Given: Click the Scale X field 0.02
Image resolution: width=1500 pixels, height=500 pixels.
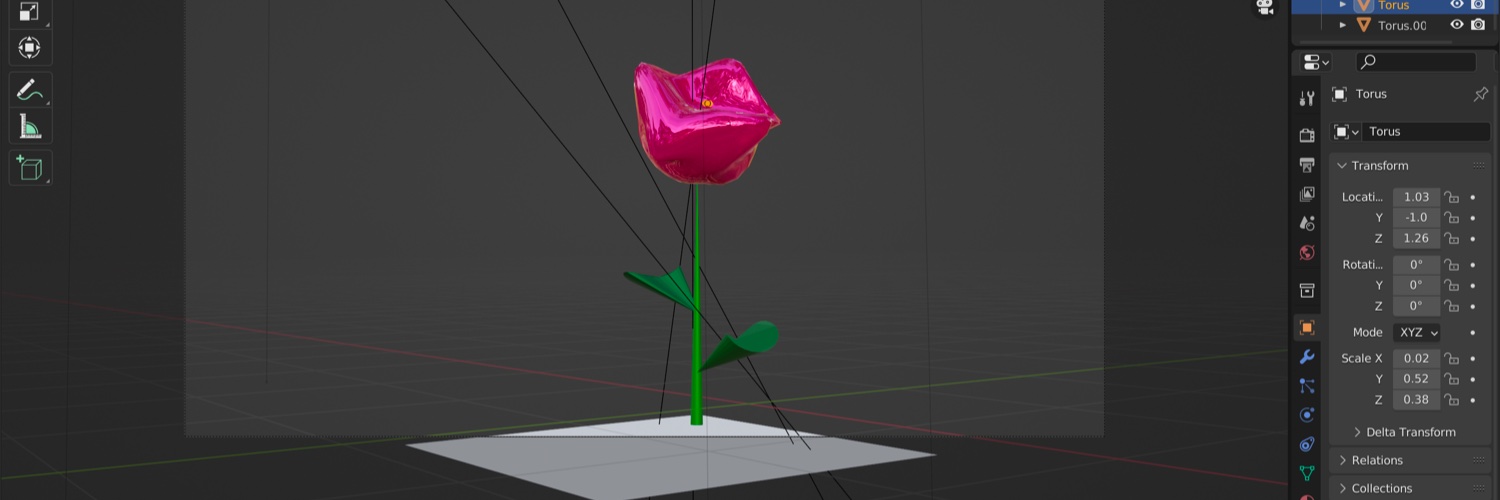Looking at the screenshot, I should (1417, 358).
